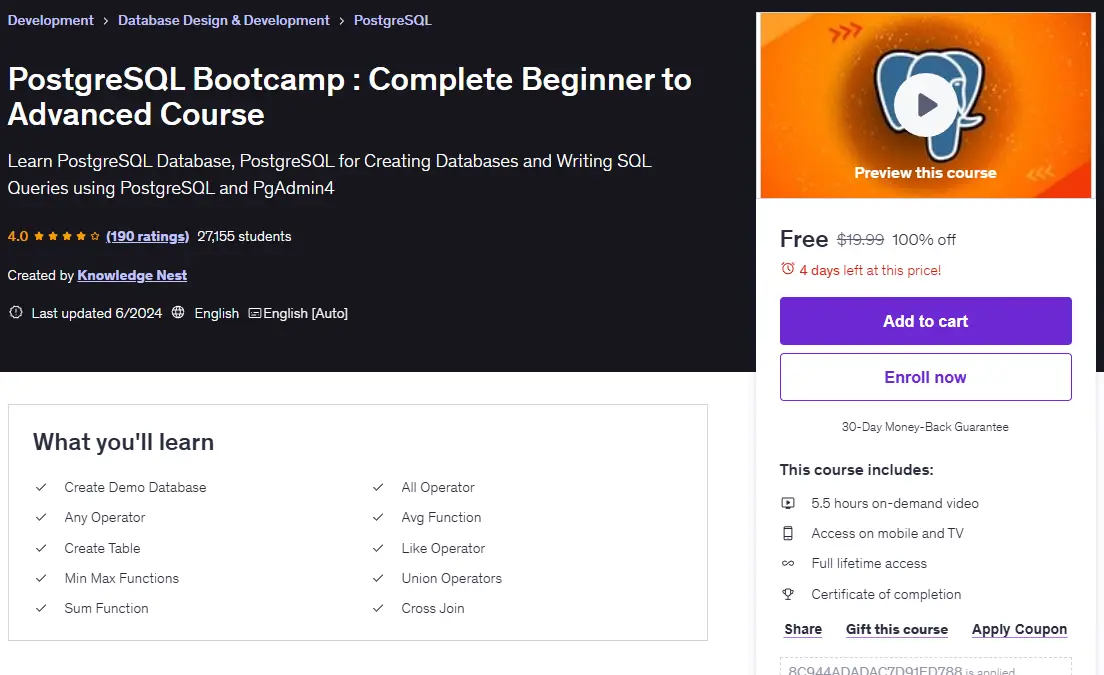
Task: Click the star rating icons
Action: point(67,236)
